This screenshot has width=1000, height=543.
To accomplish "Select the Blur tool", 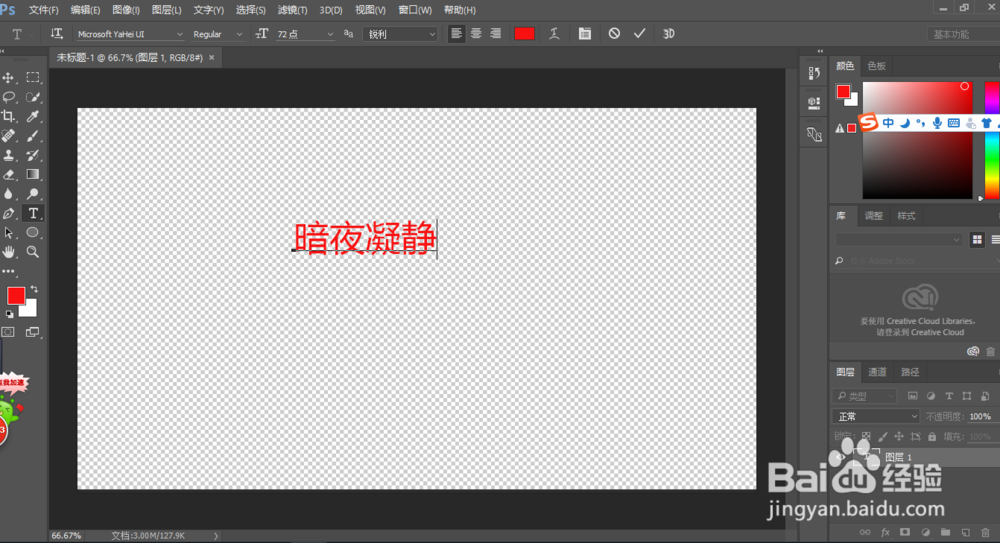I will [8, 193].
